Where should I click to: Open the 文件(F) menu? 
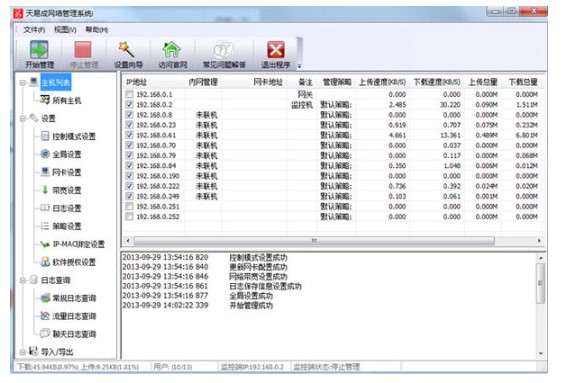point(34,29)
